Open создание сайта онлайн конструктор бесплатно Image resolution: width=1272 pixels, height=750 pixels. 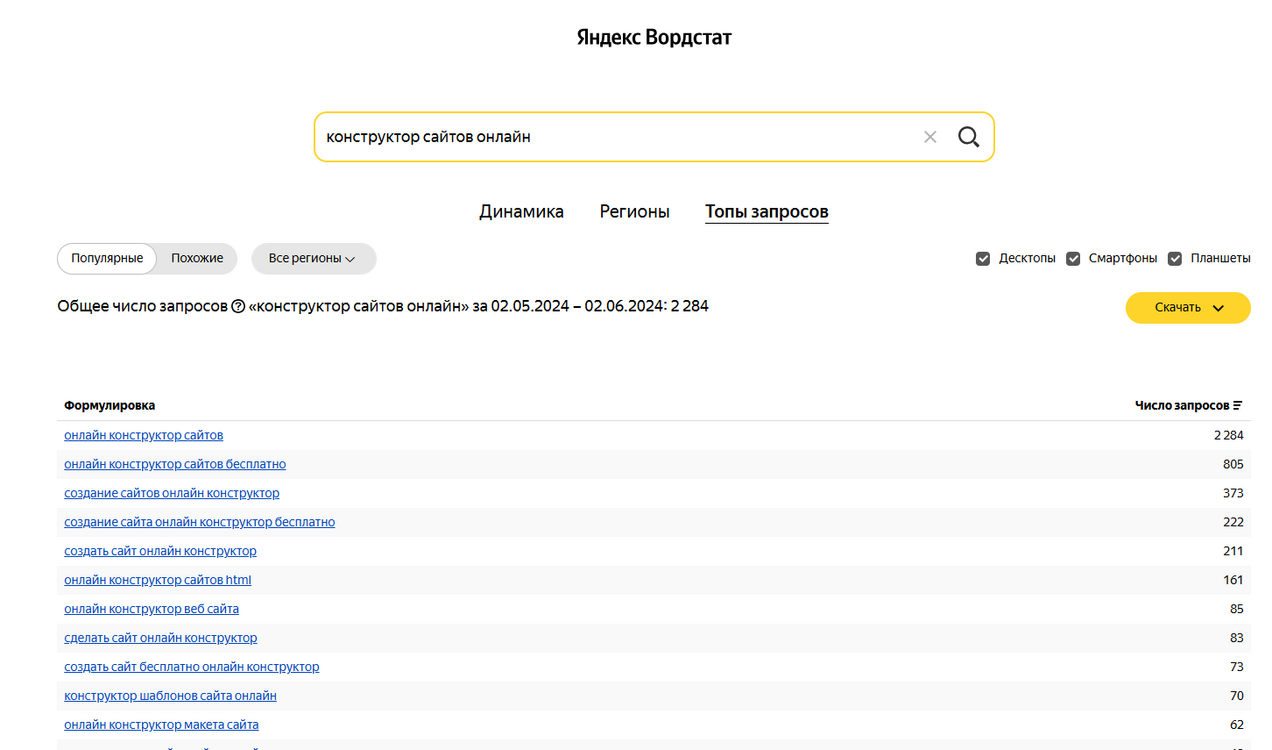coord(200,522)
